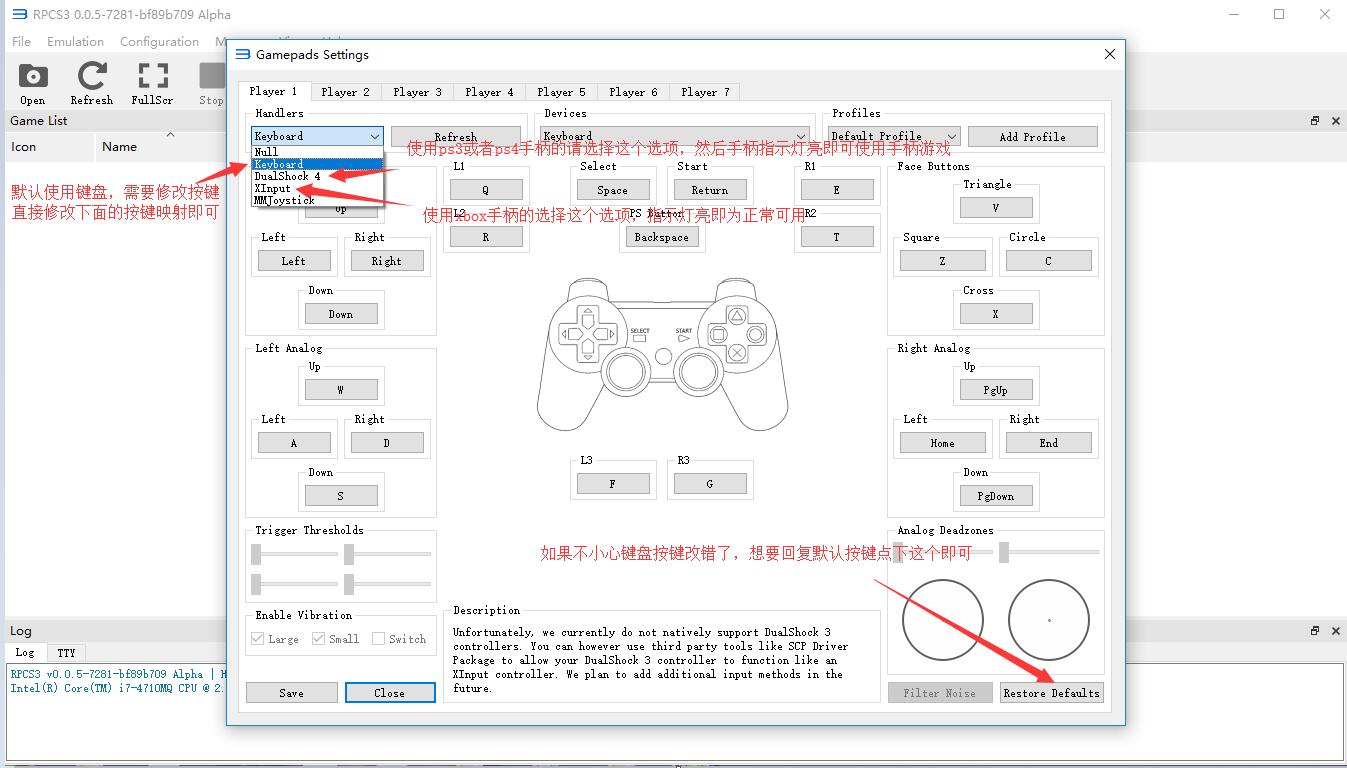Remap D-Pad Down button
Screen dimensions: 1347x768
click(x=341, y=314)
